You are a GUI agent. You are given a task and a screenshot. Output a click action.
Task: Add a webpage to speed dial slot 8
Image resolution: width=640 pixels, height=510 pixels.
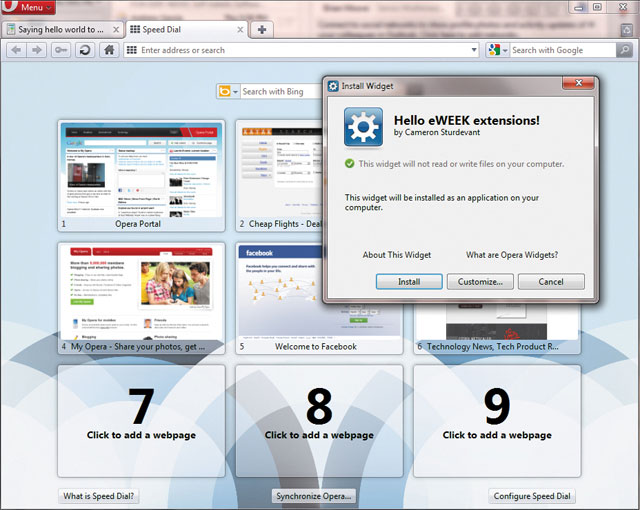point(319,421)
